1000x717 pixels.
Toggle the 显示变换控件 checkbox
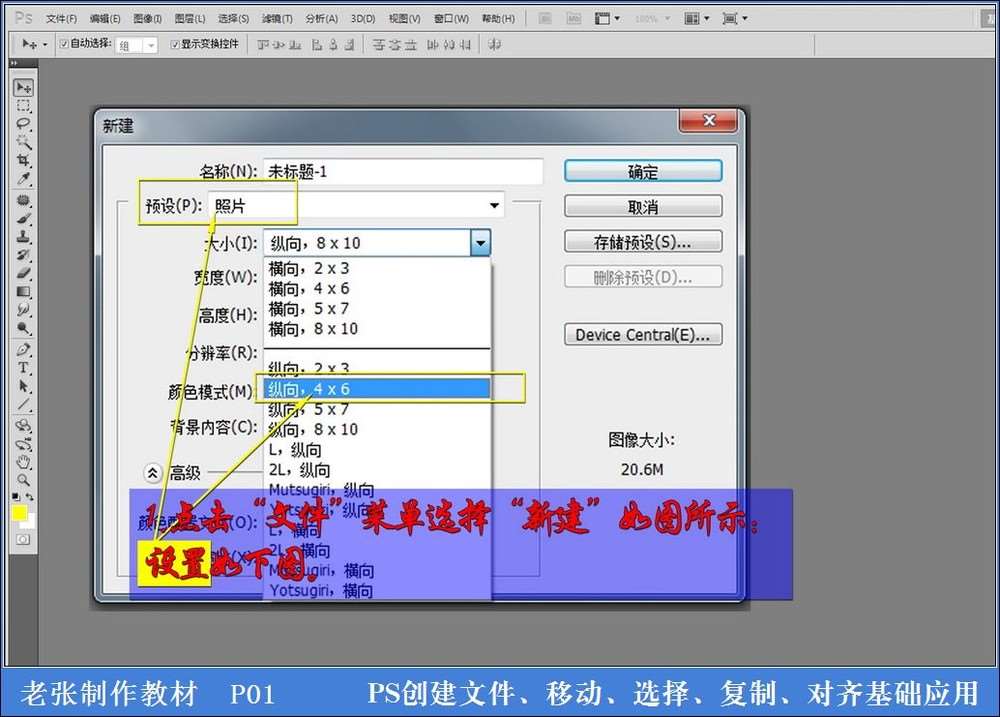(x=175, y=43)
